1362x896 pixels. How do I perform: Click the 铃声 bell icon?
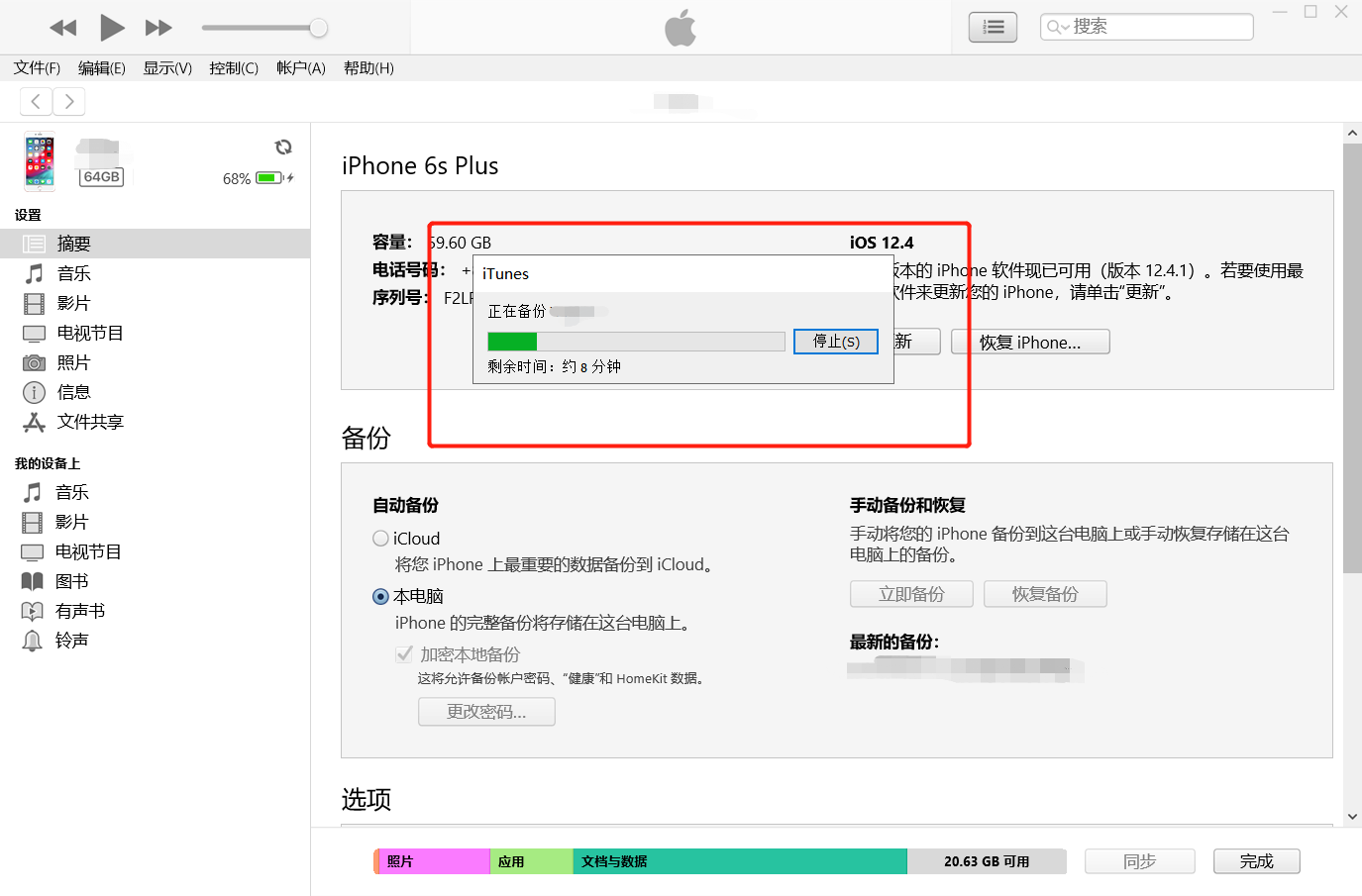33,641
